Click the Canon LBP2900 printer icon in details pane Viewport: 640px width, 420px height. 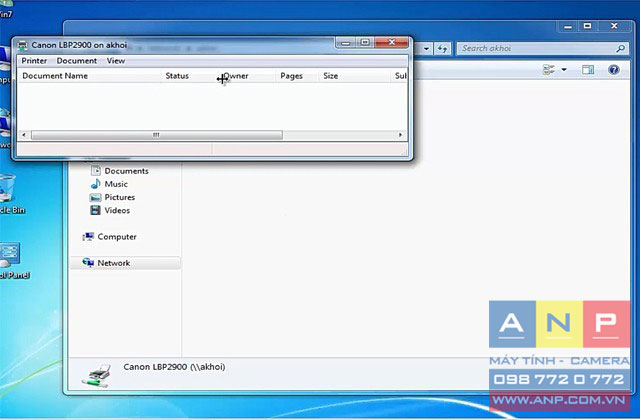(x=96, y=375)
